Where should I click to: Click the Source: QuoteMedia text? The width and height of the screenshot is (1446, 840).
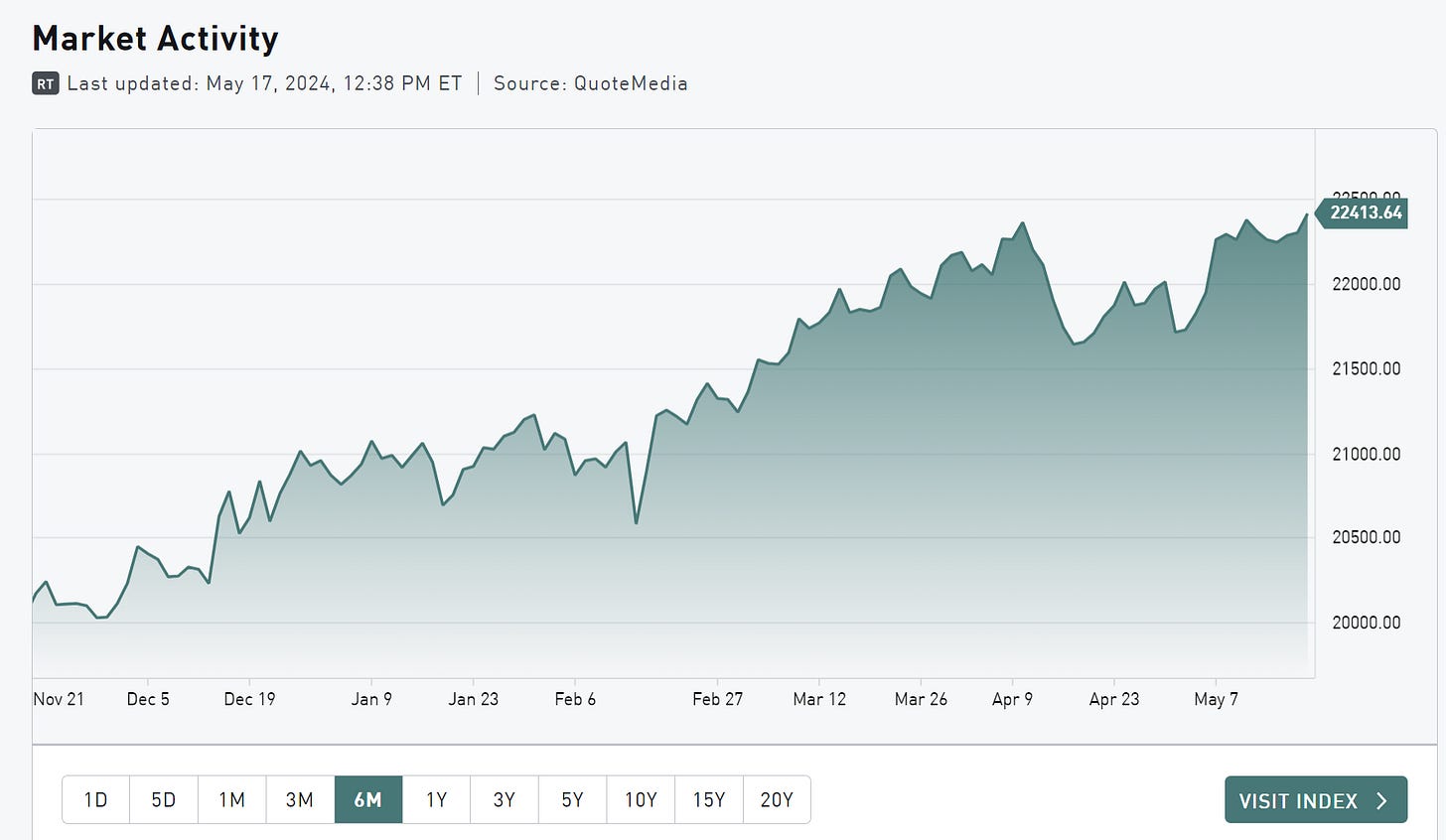(590, 83)
